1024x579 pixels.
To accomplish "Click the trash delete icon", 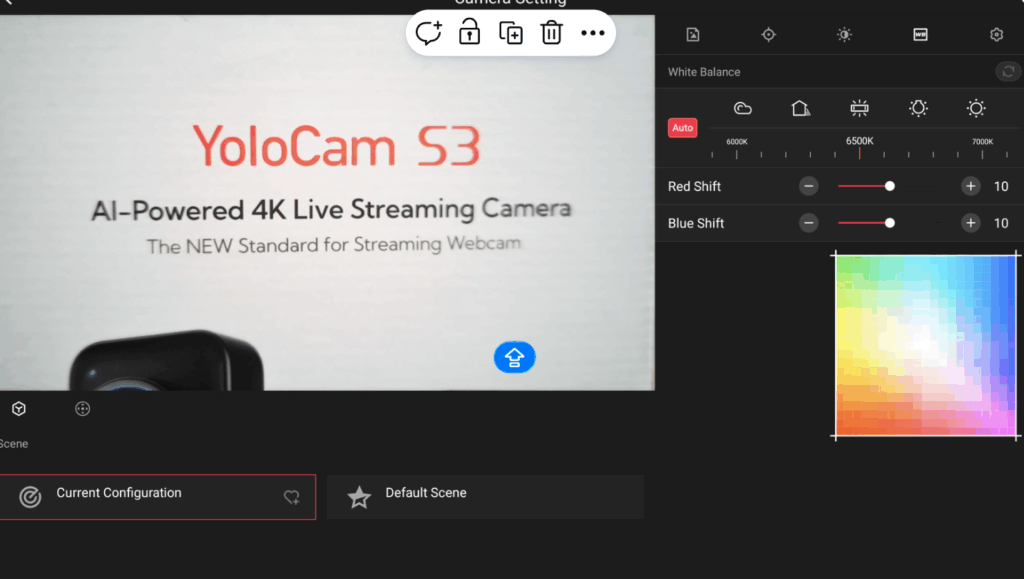I will click(x=551, y=32).
